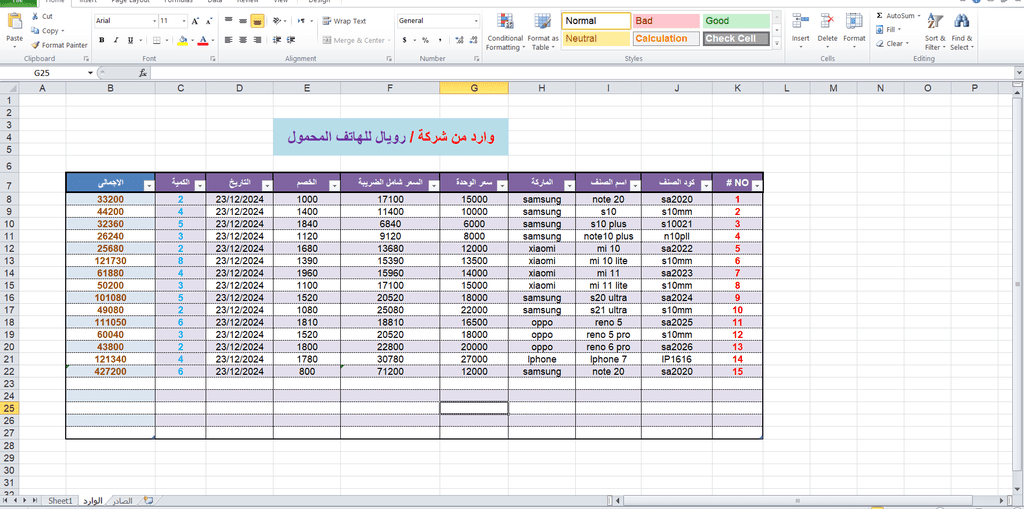
Task: Open the font size dropdown
Action: click(x=183, y=21)
